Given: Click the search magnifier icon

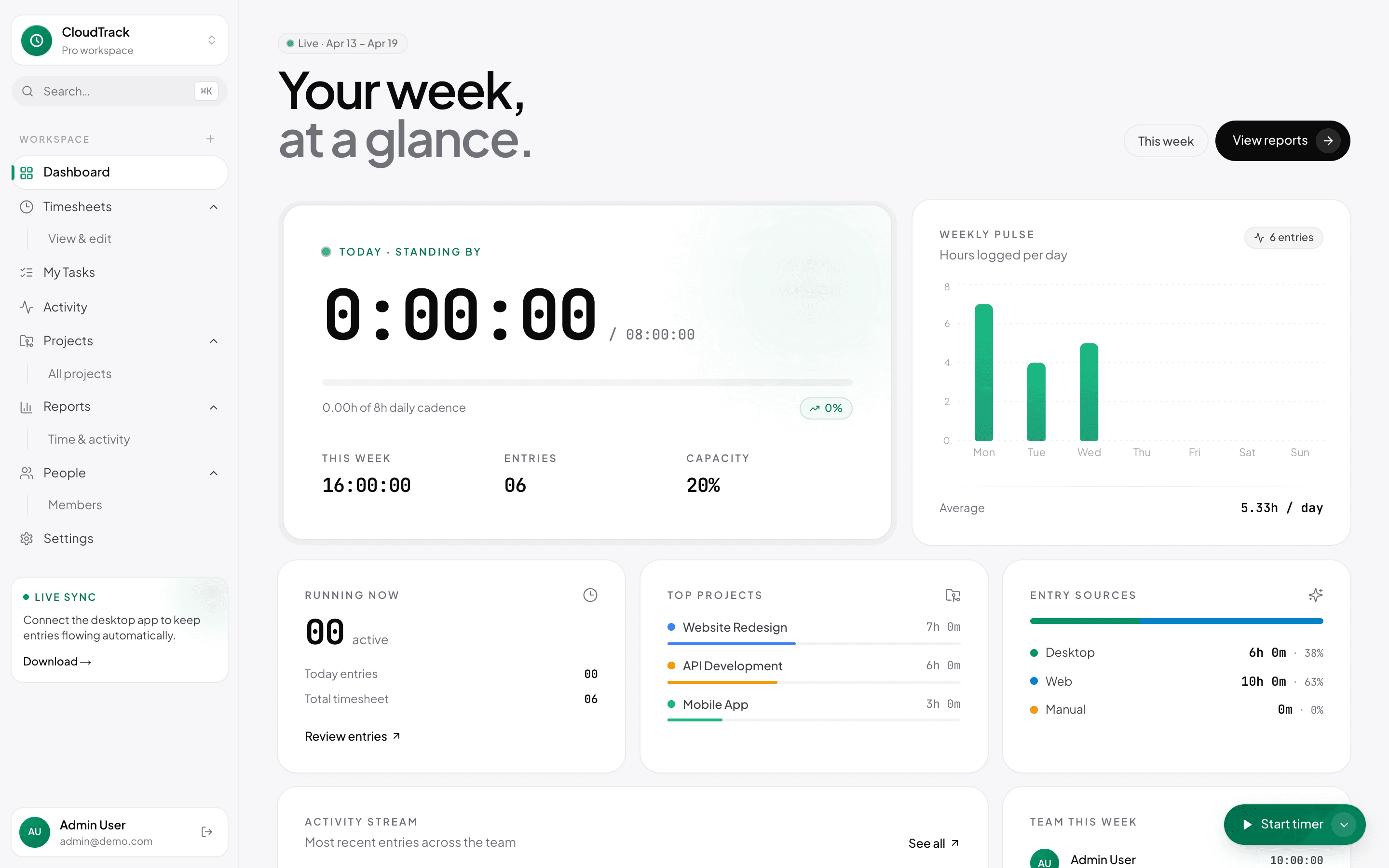Looking at the screenshot, I should (x=27, y=91).
